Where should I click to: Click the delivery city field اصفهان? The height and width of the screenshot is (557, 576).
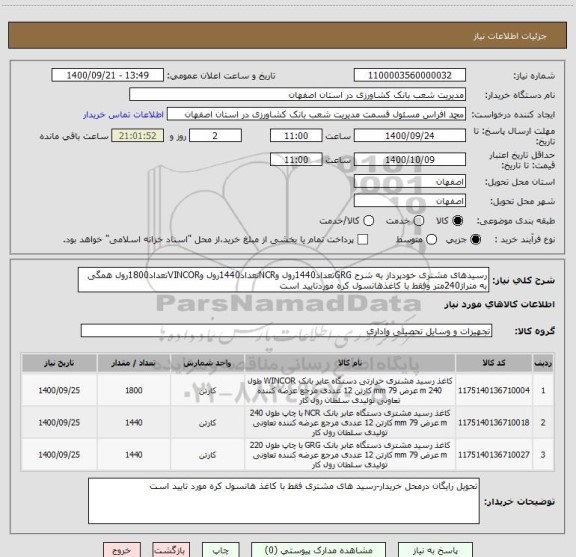point(410,201)
